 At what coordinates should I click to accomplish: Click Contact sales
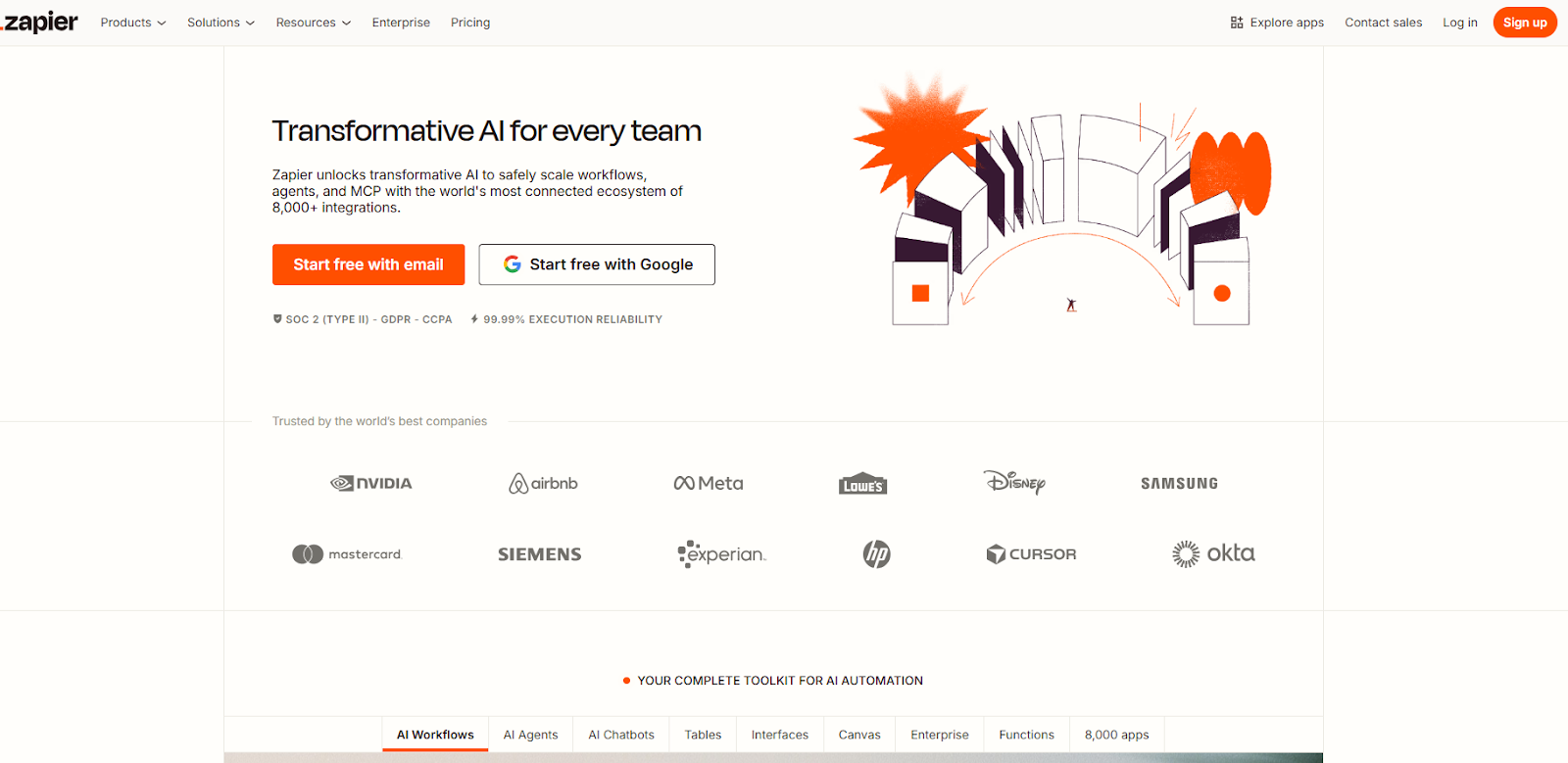click(x=1383, y=23)
